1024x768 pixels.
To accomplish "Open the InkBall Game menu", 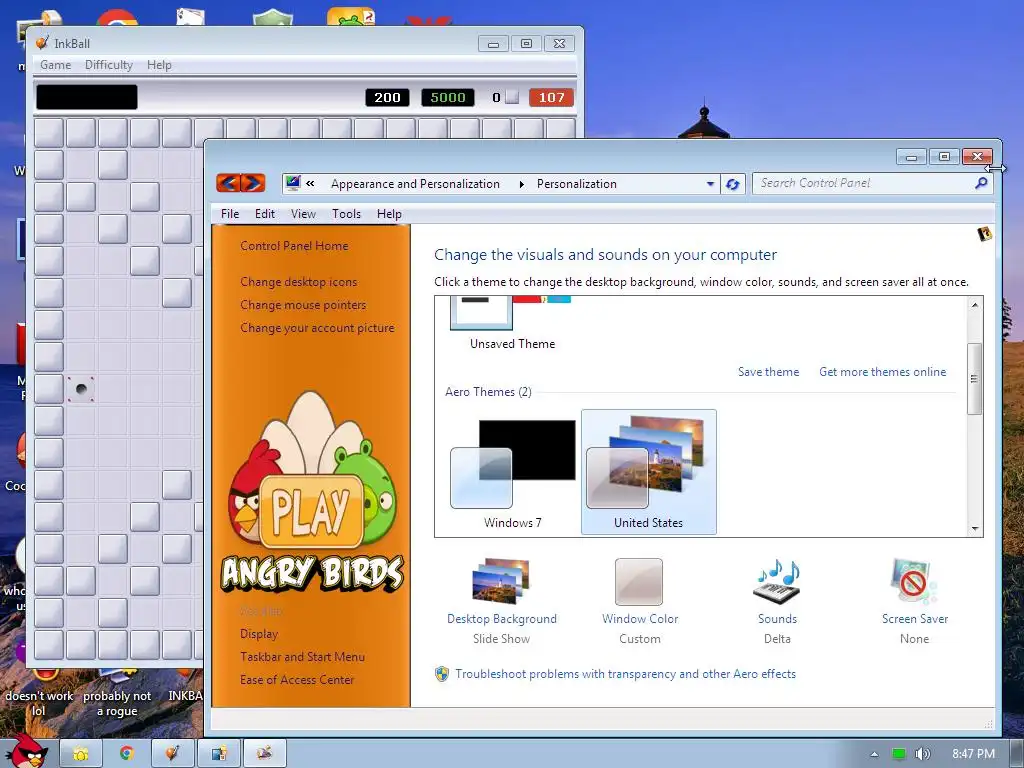I will pyautogui.click(x=56, y=65).
